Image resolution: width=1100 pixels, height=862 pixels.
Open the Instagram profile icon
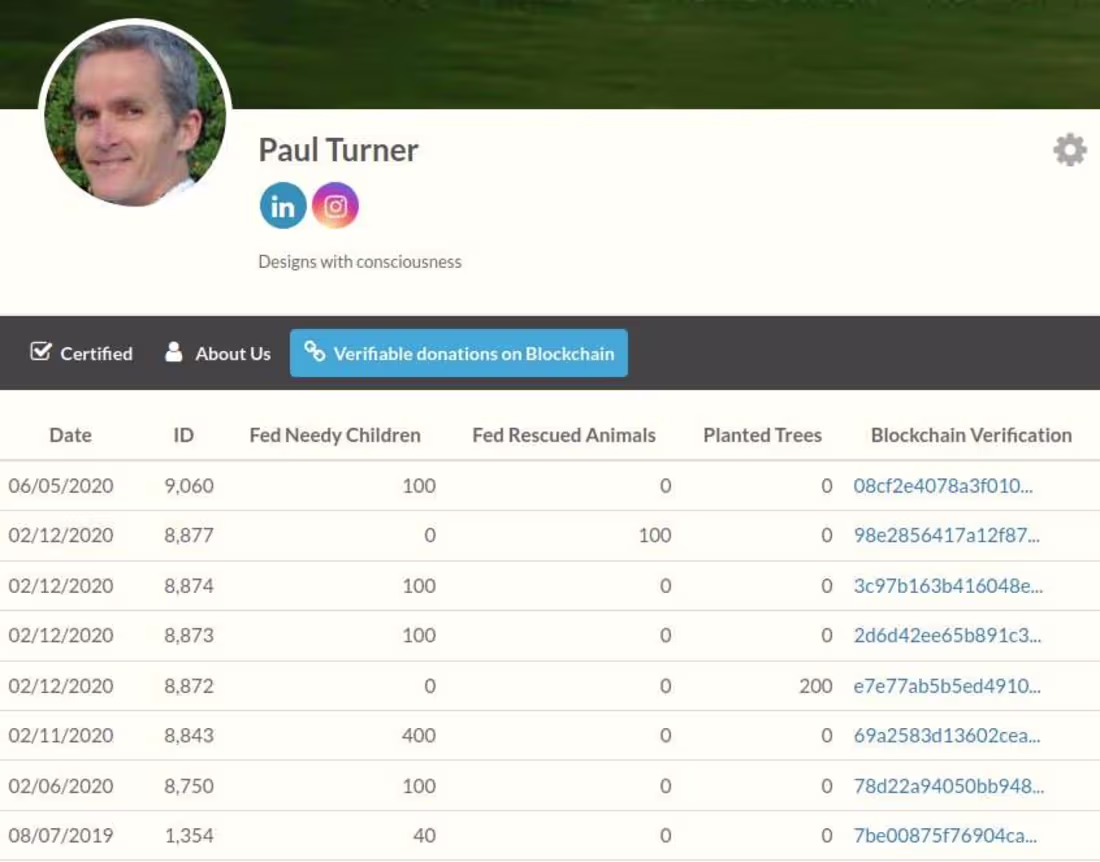click(335, 206)
